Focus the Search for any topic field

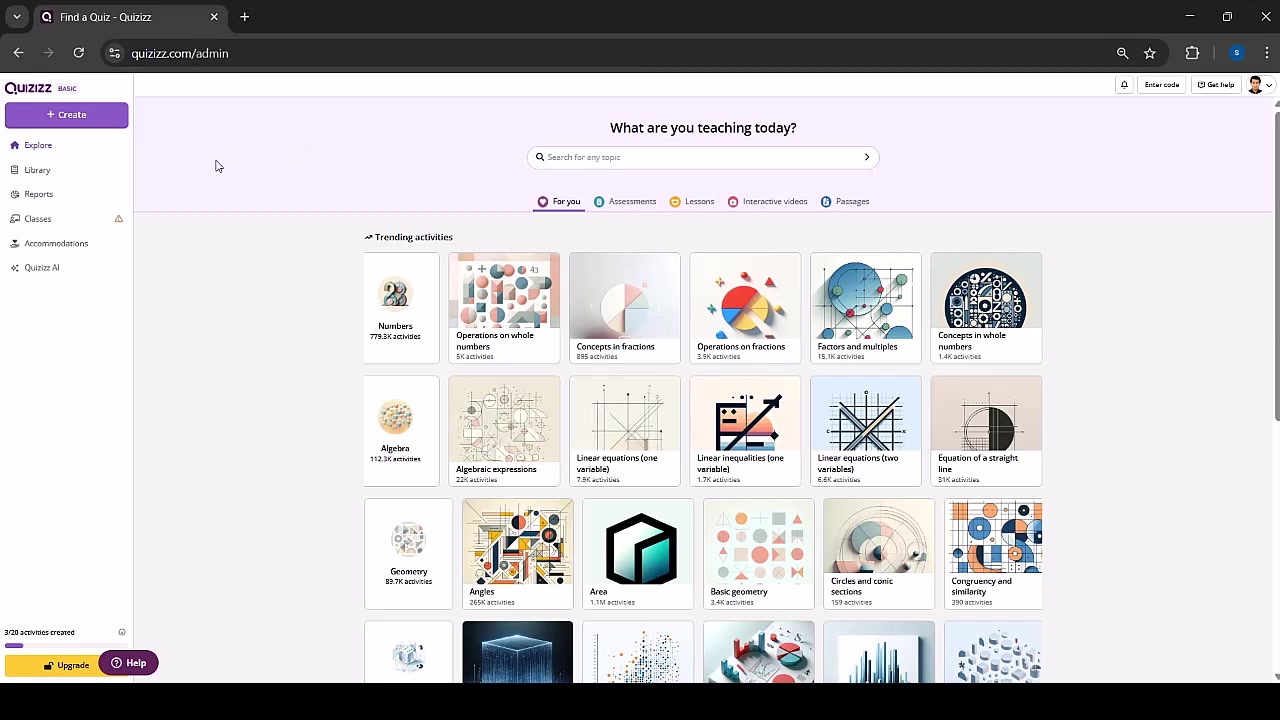pyautogui.click(x=703, y=157)
